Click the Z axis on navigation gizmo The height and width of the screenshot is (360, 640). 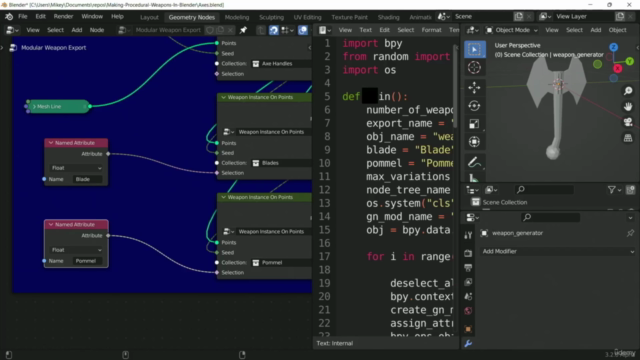pos(613,47)
